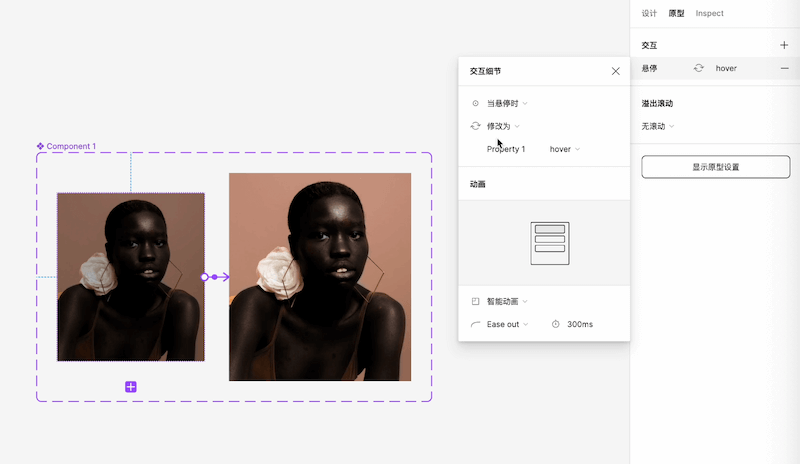Open the hover variant dropdown

(565, 149)
